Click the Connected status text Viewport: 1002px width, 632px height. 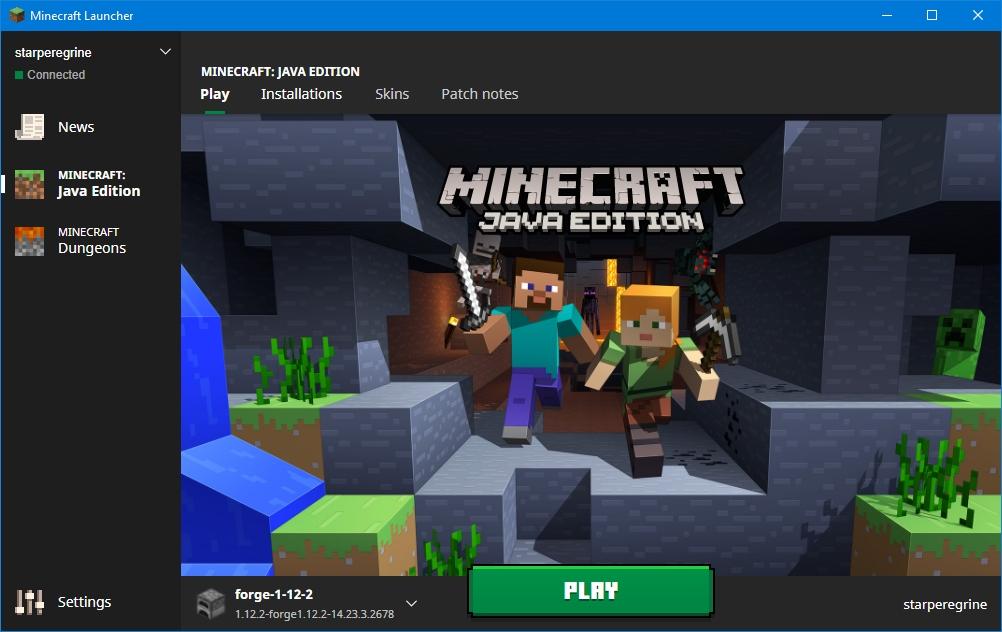(56, 75)
